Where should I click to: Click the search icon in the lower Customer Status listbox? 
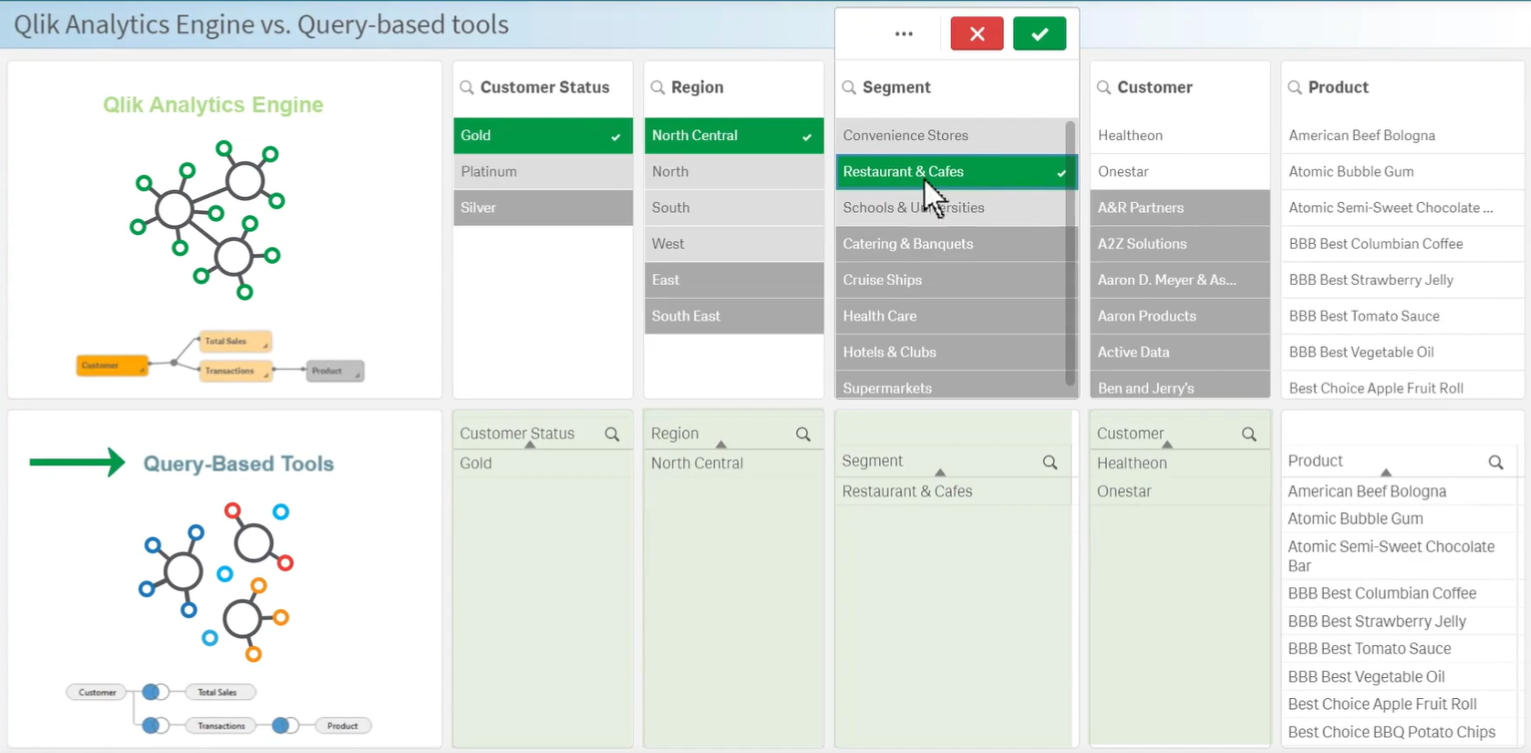pyautogui.click(x=611, y=434)
